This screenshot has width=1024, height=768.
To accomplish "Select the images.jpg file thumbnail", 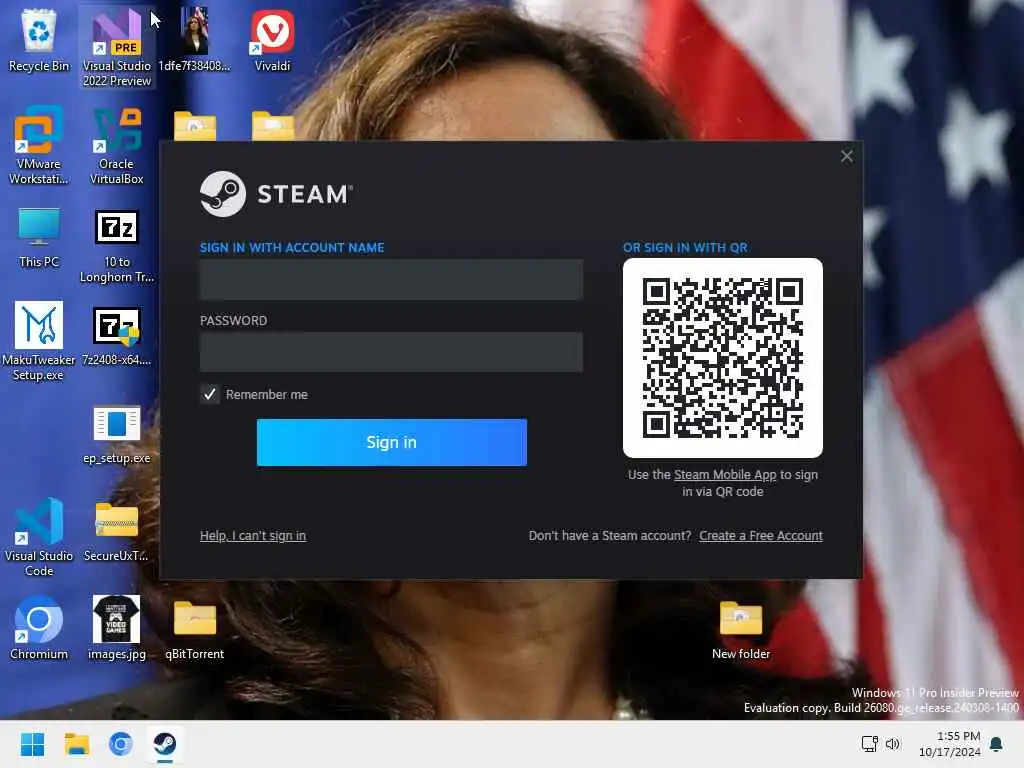I will pyautogui.click(x=117, y=628).
